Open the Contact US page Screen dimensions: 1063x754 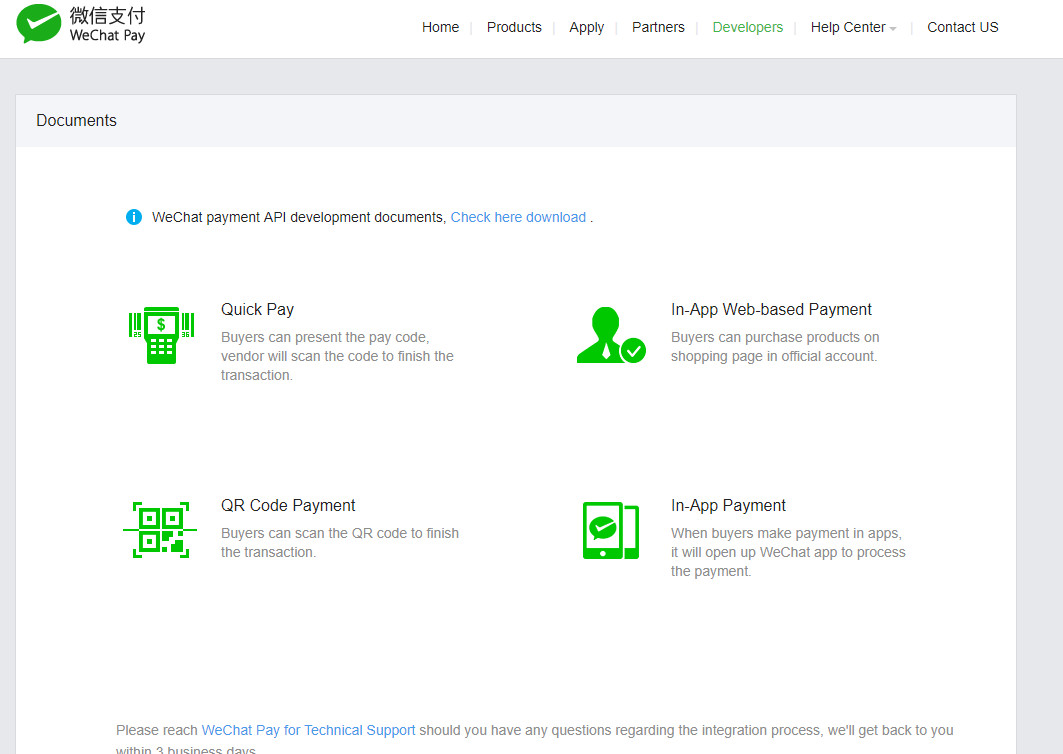pos(963,27)
